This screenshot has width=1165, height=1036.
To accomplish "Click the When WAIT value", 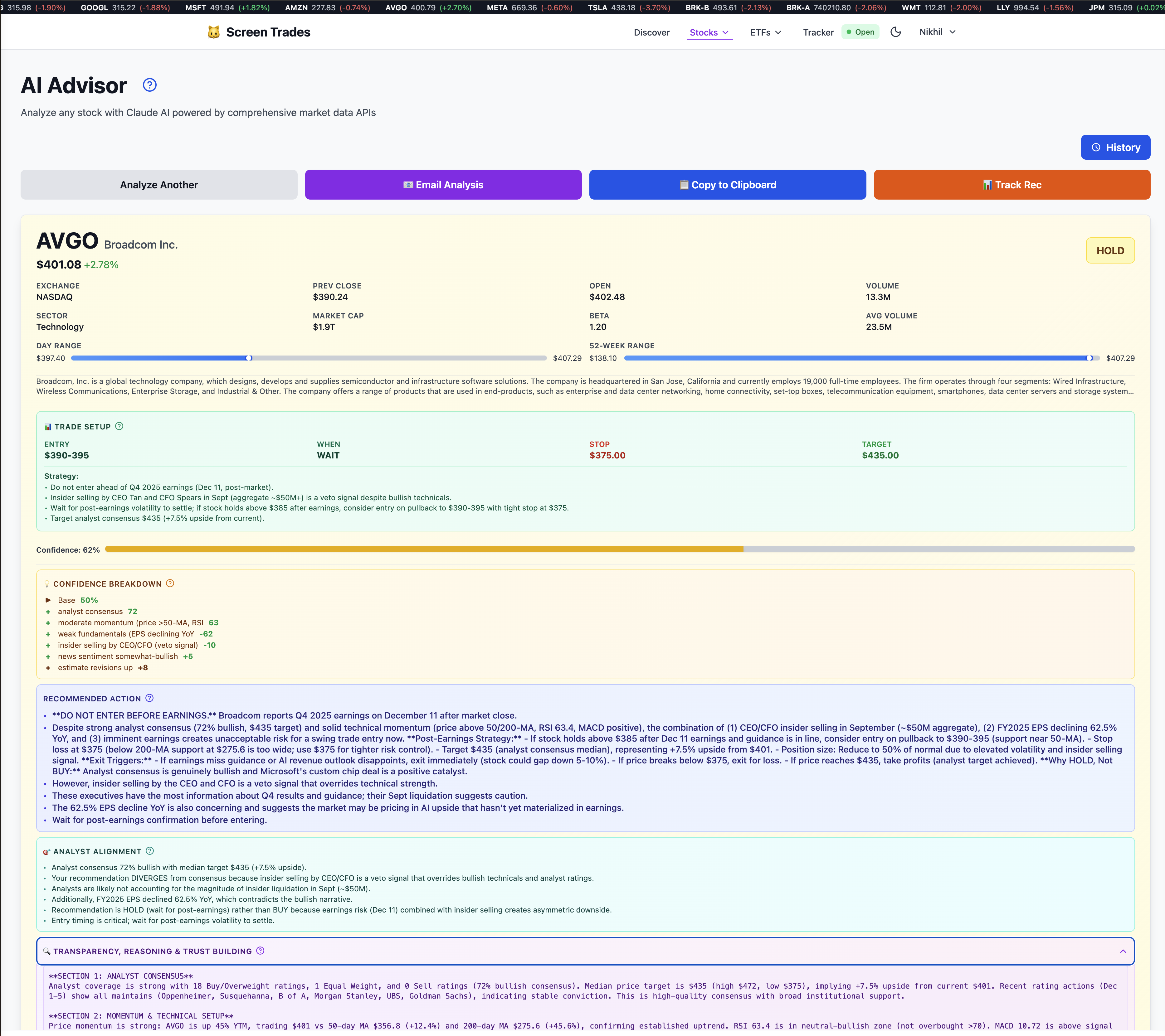I will (328, 455).
